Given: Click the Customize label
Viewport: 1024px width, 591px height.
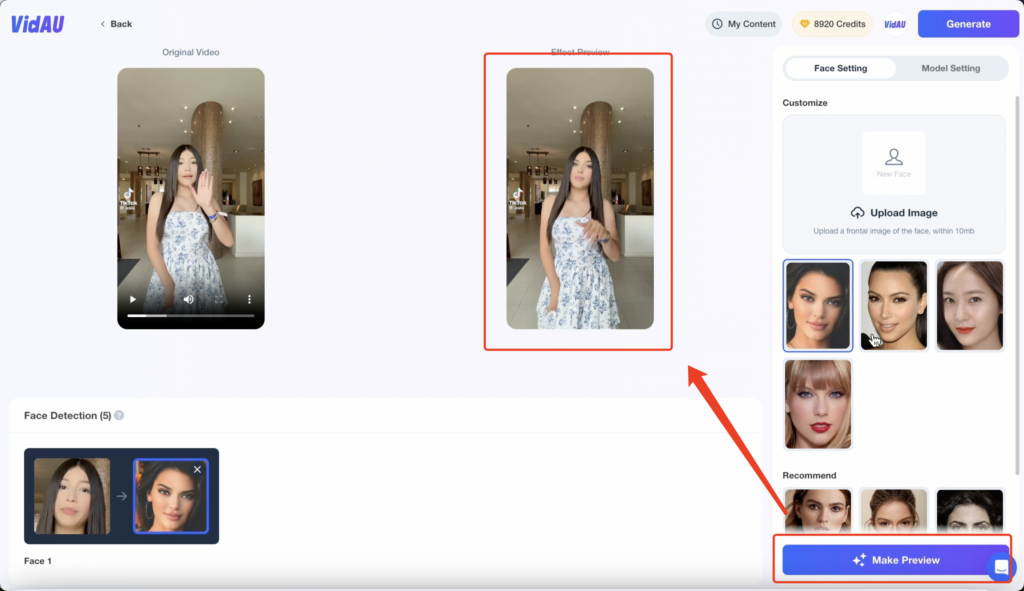Looking at the screenshot, I should coord(805,103).
